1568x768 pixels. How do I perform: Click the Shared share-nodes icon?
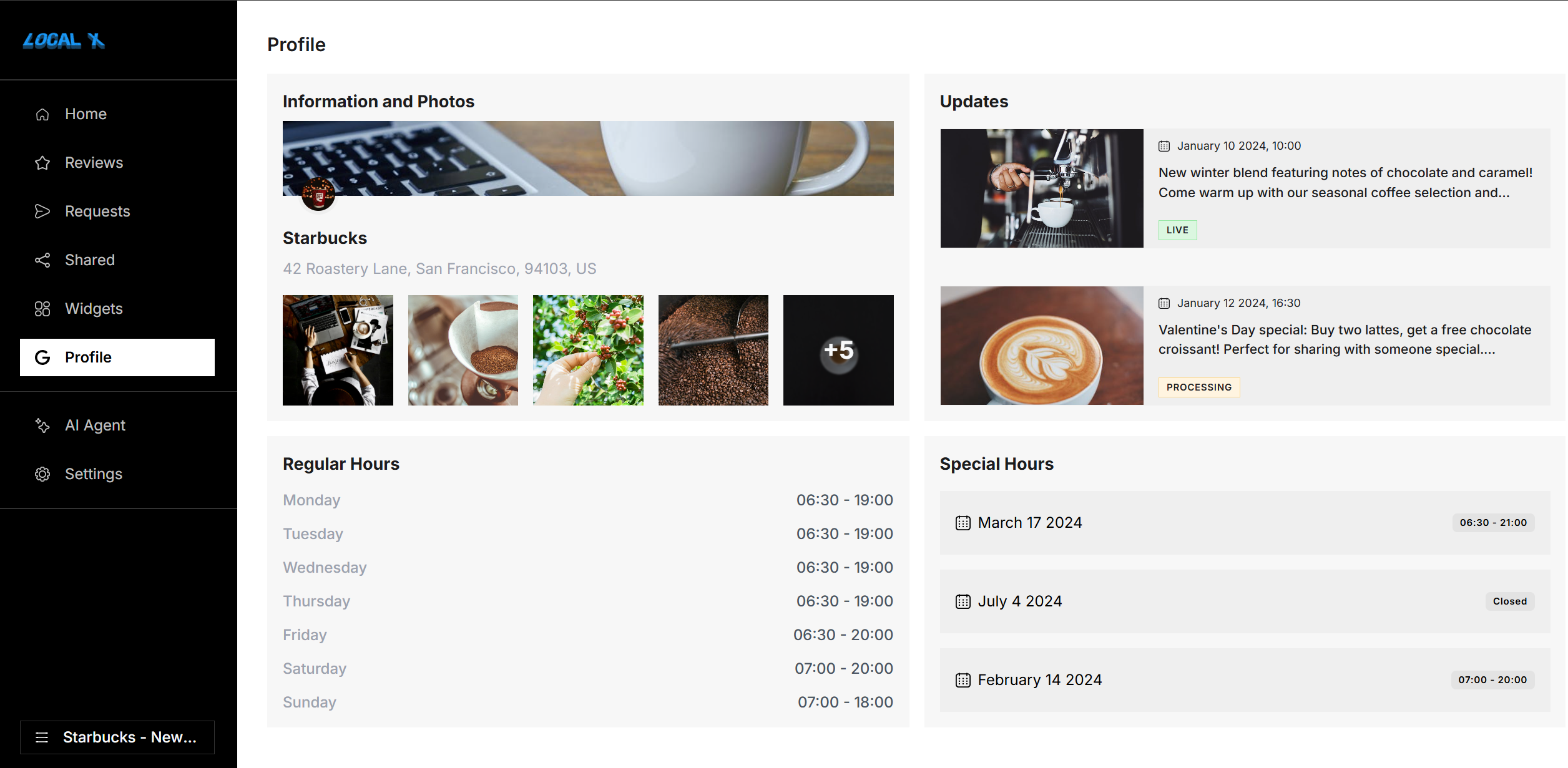point(42,260)
